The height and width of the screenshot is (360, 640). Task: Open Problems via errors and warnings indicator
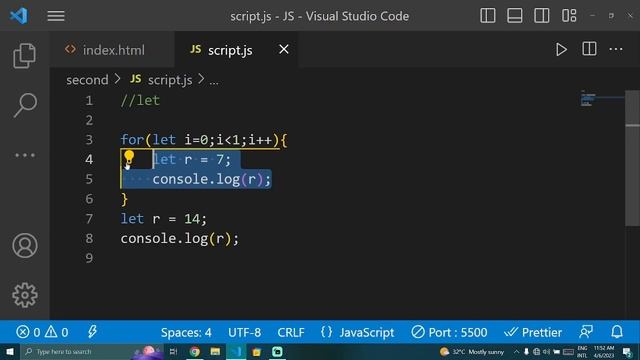pyautogui.click(x=42, y=332)
